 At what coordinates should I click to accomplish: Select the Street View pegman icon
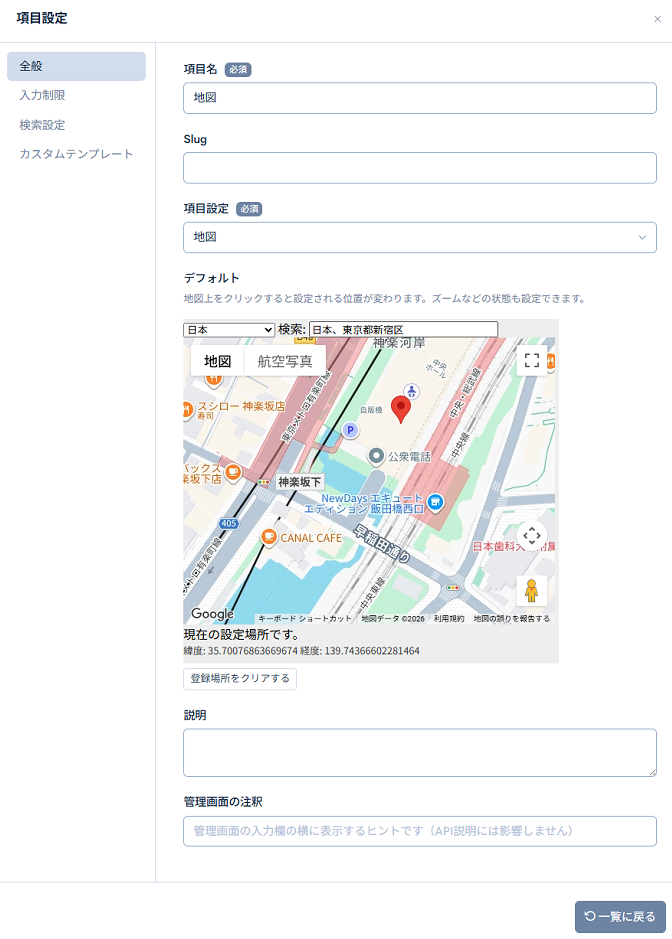531,590
